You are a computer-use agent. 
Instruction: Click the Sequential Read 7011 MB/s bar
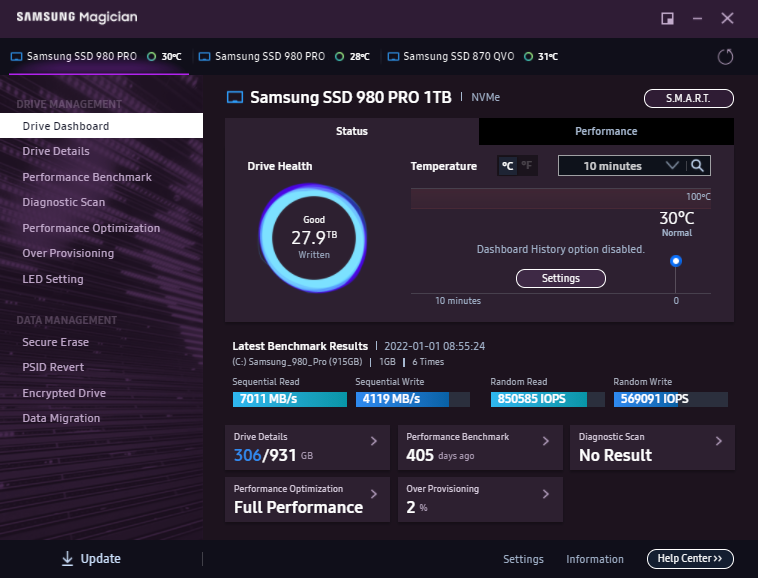[x=290, y=399]
